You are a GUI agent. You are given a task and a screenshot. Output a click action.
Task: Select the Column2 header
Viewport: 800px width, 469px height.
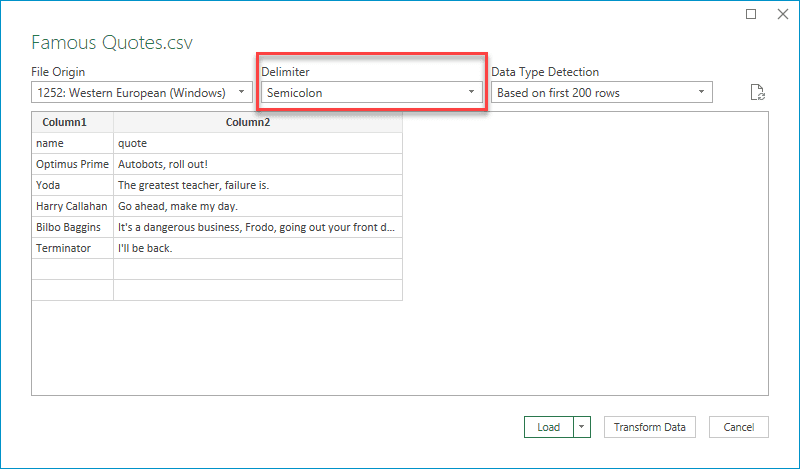tap(258, 122)
